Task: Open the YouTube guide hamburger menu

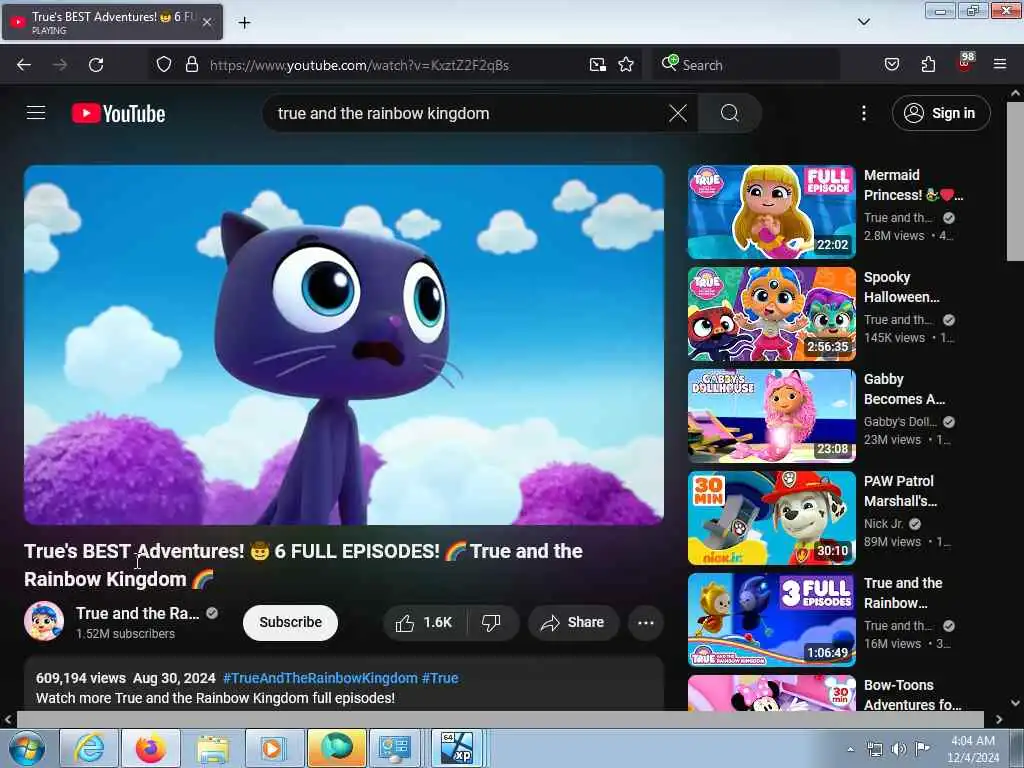Action: coord(36,113)
